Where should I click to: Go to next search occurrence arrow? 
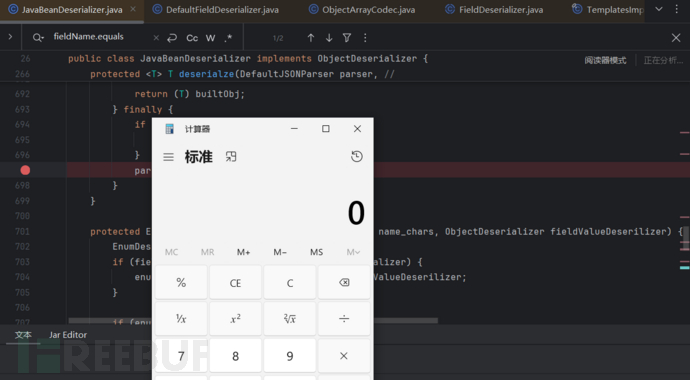pyautogui.click(x=329, y=38)
